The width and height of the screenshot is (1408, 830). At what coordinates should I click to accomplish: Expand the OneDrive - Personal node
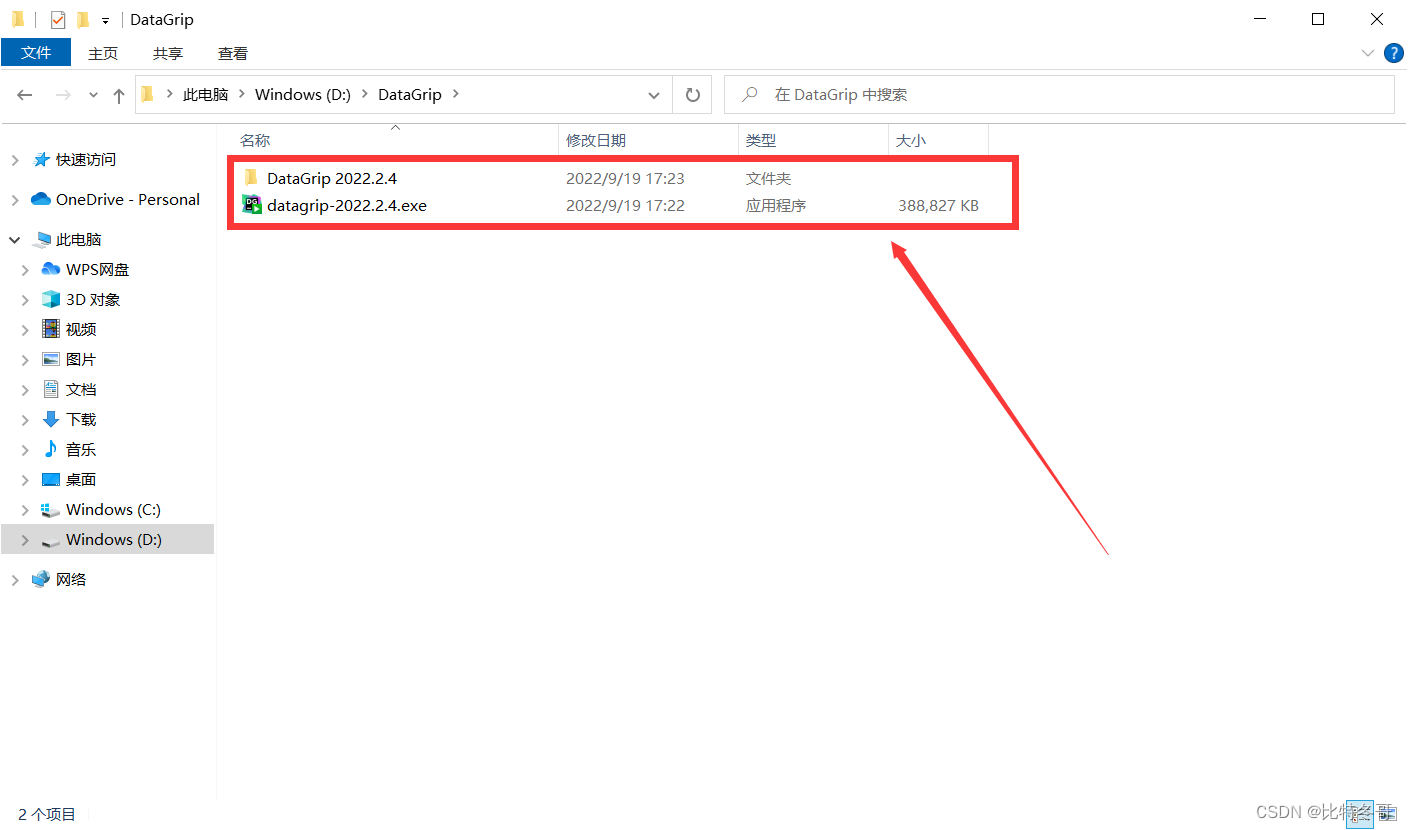click(x=15, y=200)
